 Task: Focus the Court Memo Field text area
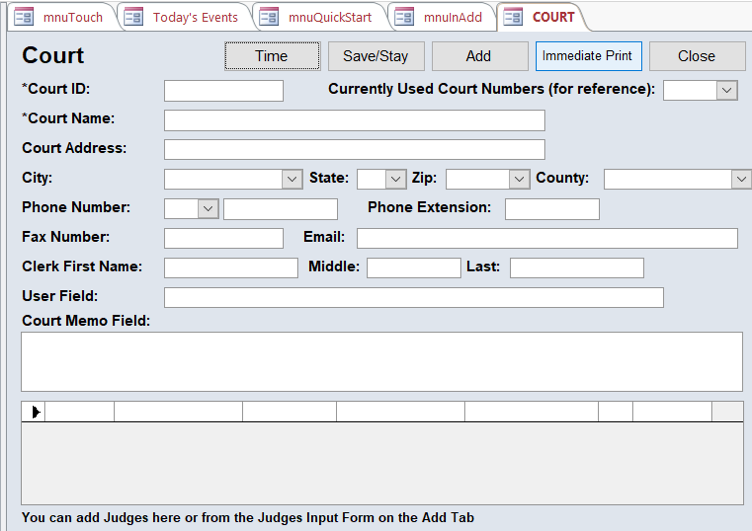[x=381, y=361]
